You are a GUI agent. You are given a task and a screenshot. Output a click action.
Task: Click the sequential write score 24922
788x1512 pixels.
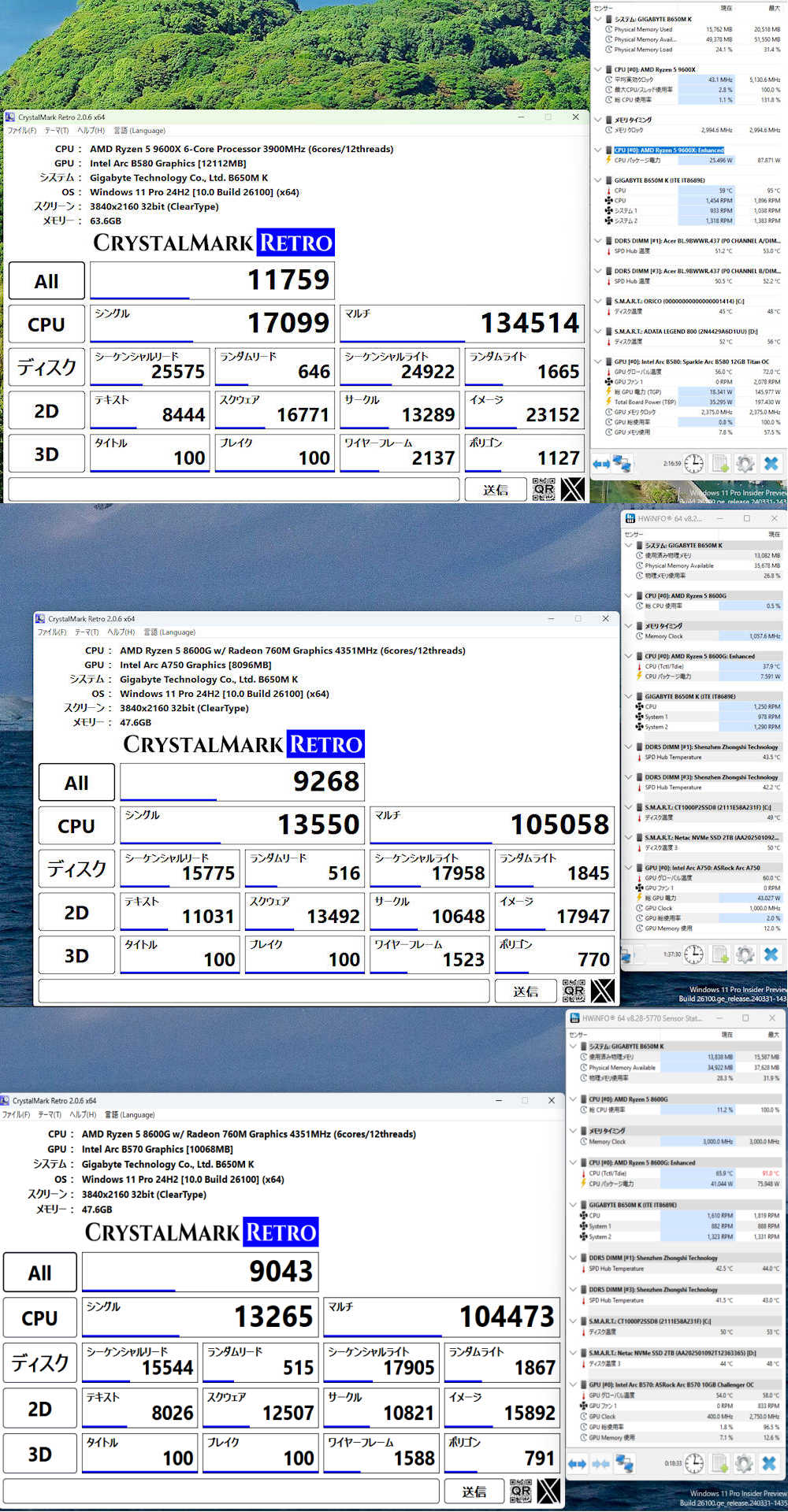tap(428, 372)
